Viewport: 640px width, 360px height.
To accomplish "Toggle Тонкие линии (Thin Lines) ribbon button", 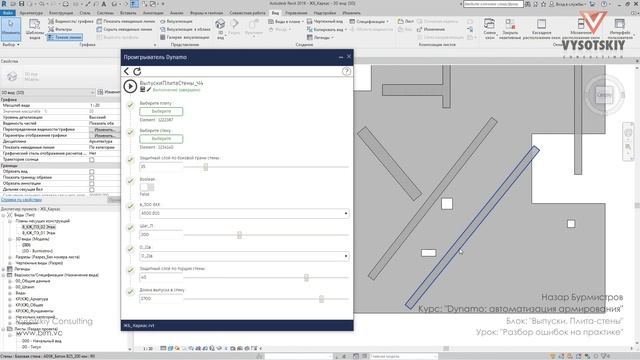I will pos(64,37).
